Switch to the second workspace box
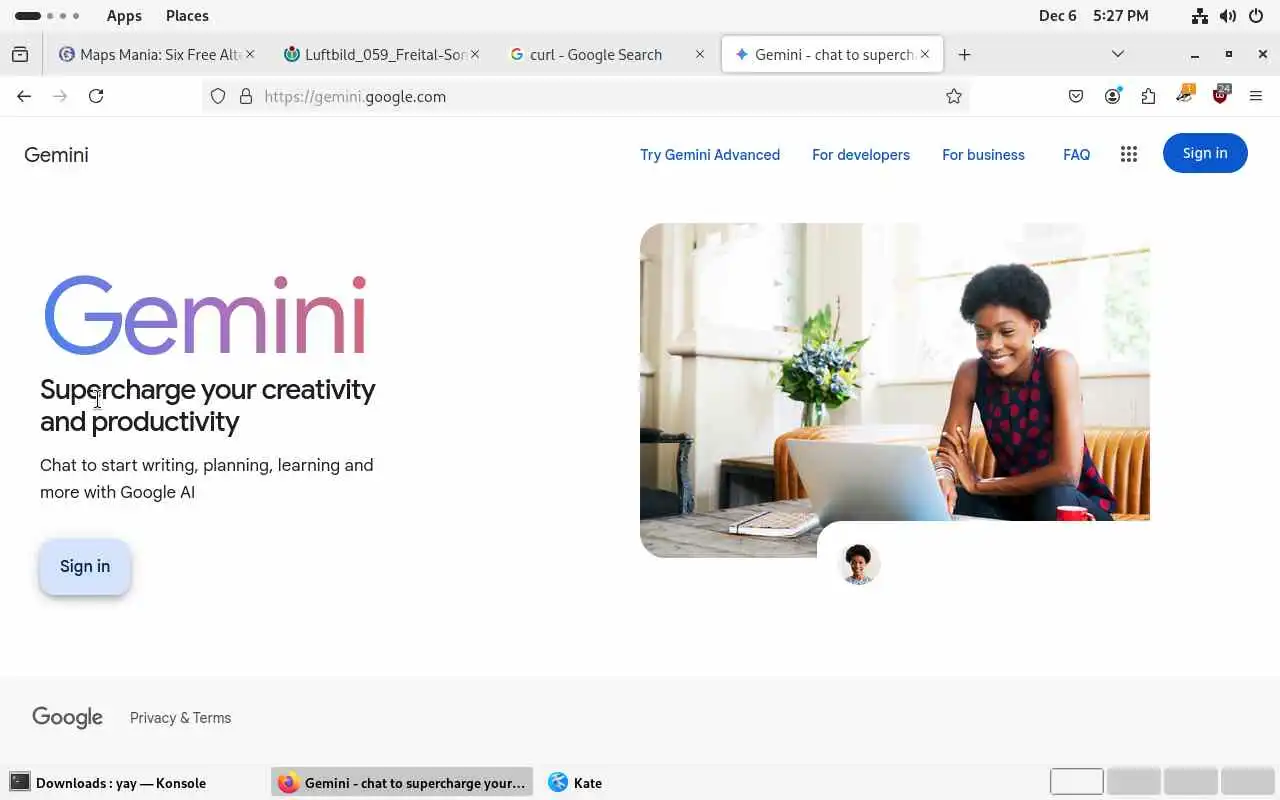Screen dimensions: 1280x800 pos(1134,782)
